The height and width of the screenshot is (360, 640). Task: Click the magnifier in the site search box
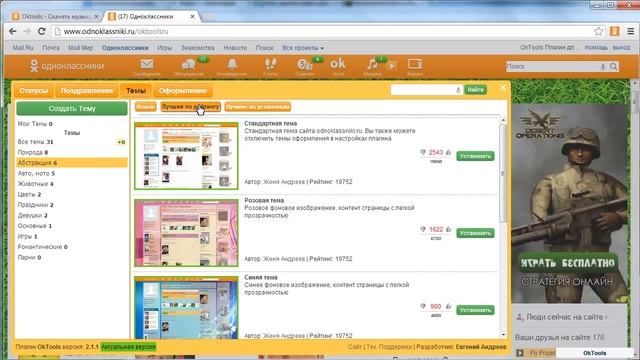point(613,67)
